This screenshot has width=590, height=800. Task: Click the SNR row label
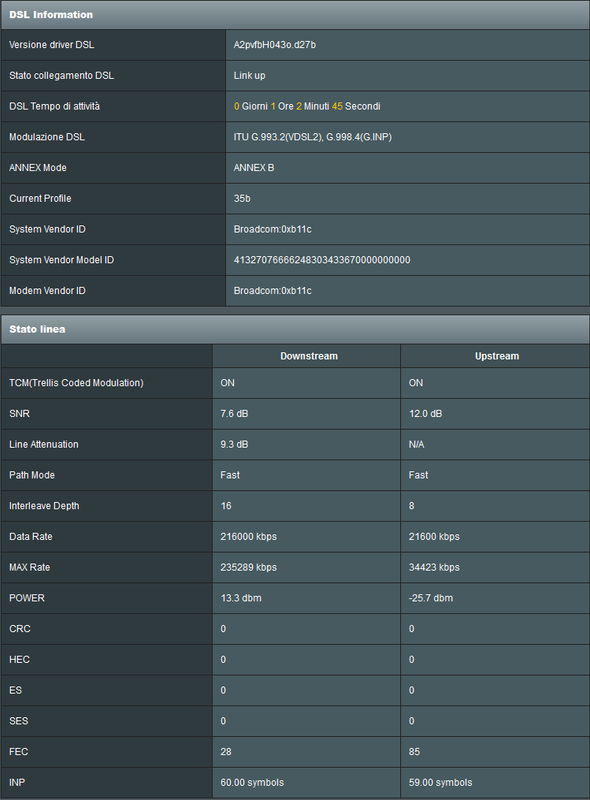(19, 413)
